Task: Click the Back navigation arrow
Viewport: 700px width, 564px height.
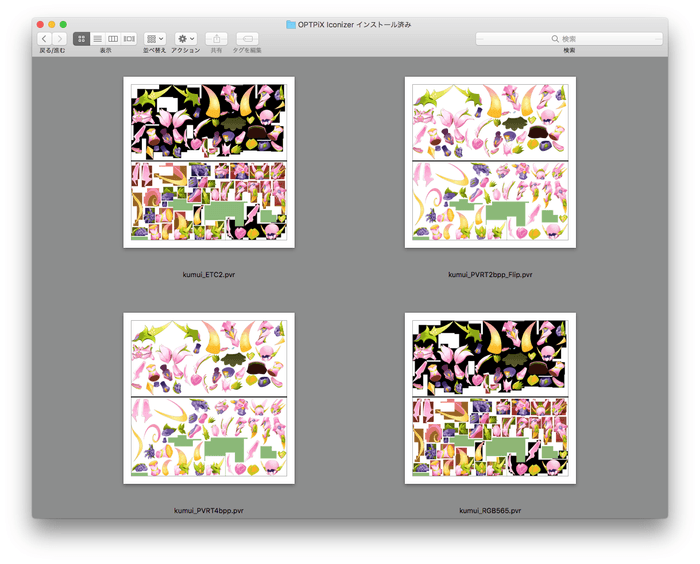Action: 45,39
